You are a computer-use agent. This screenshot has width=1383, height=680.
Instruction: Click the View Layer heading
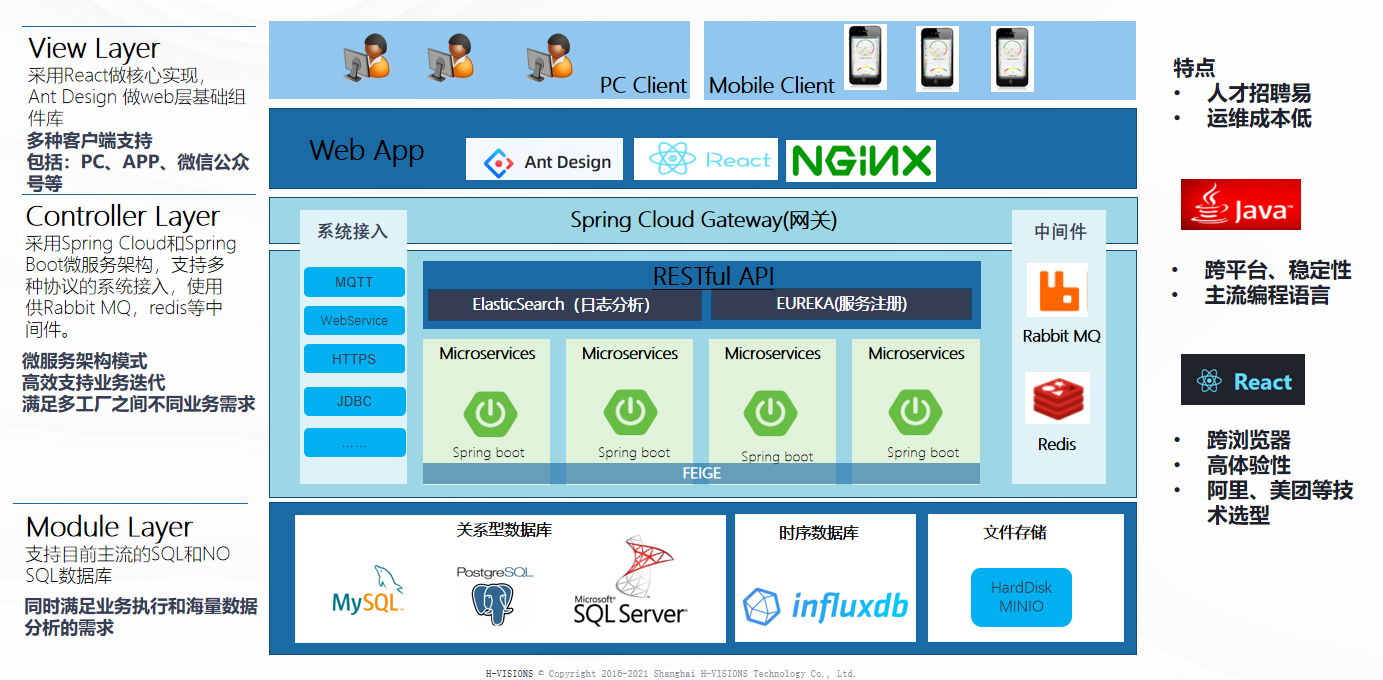coord(94,47)
